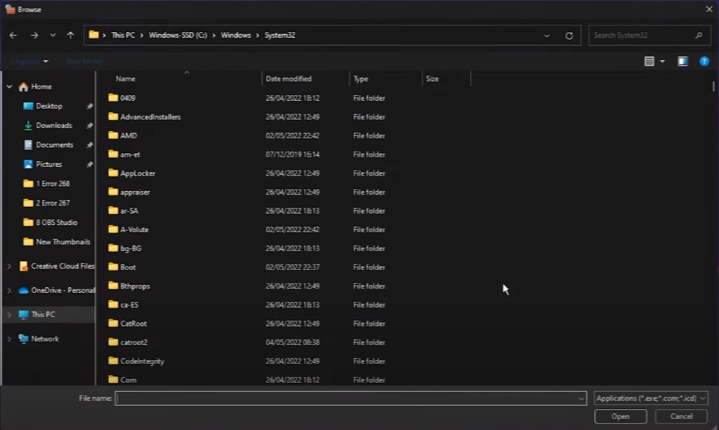Select the A-Volute folder icon
This screenshot has width=719, height=430.
(x=113, y=229)
